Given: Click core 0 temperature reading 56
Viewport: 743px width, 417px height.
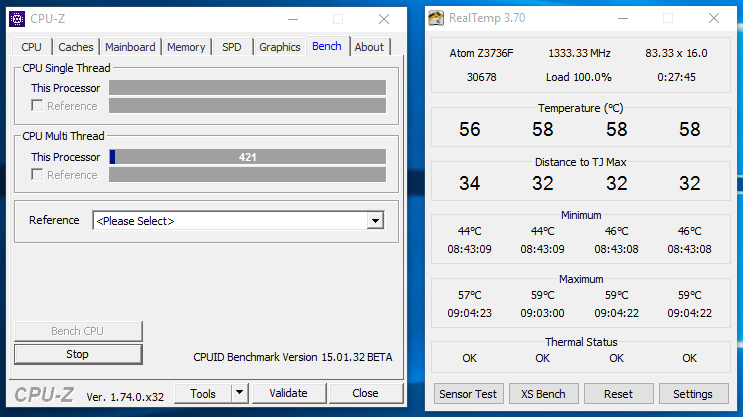Looking at the screenshot, I should [x=470, y=129].
